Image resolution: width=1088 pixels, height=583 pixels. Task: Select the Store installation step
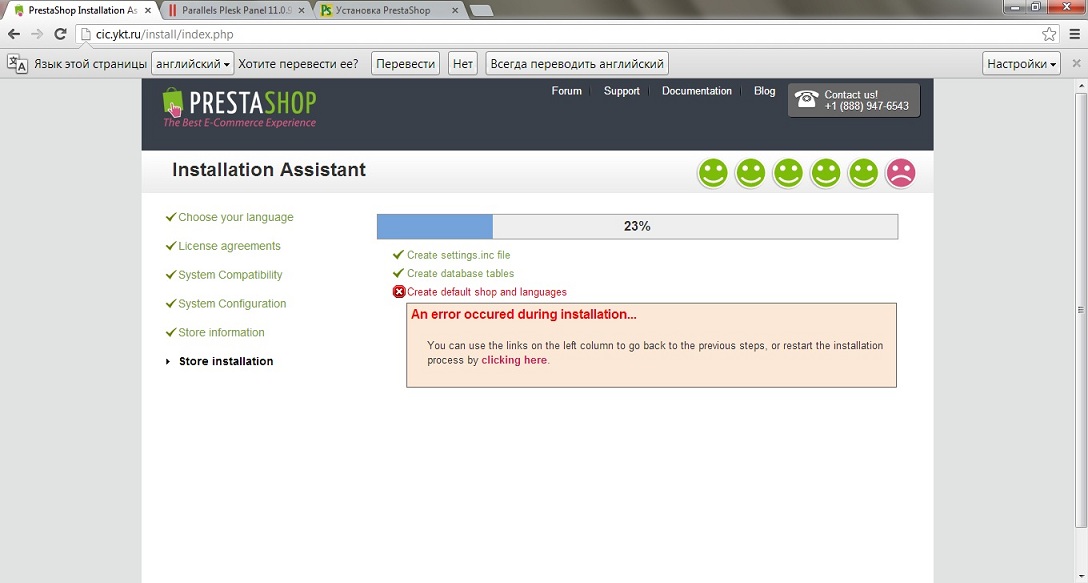tap(226, 361)
